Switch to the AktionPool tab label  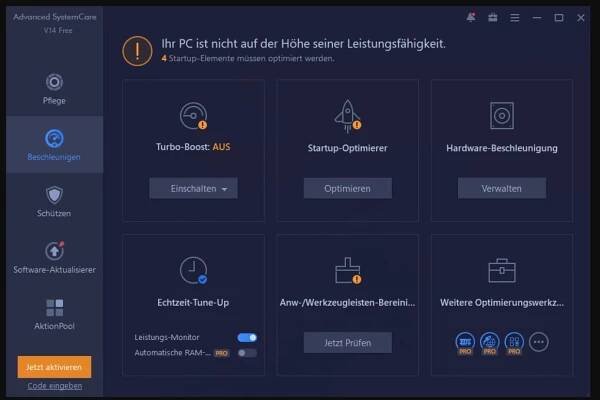(x=54, y=326)
